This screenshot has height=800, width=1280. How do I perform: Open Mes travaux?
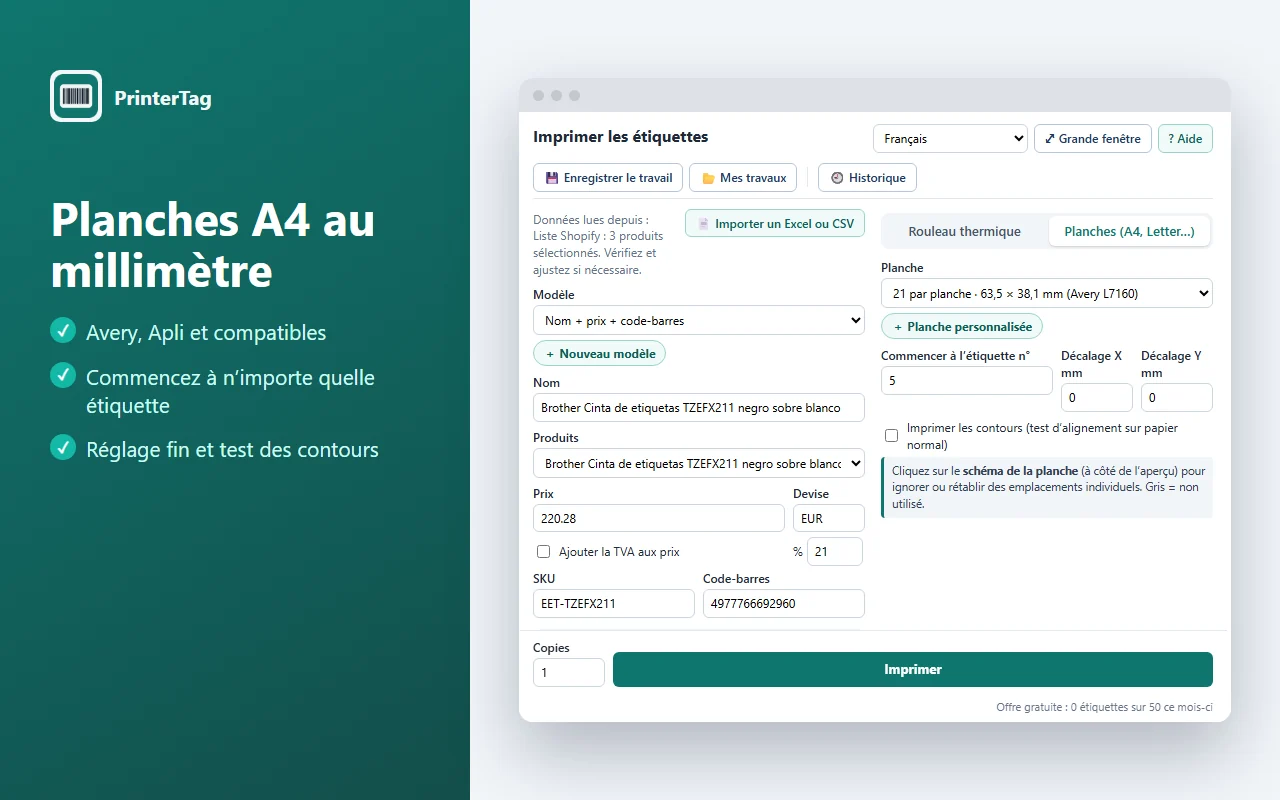(743, 178)
